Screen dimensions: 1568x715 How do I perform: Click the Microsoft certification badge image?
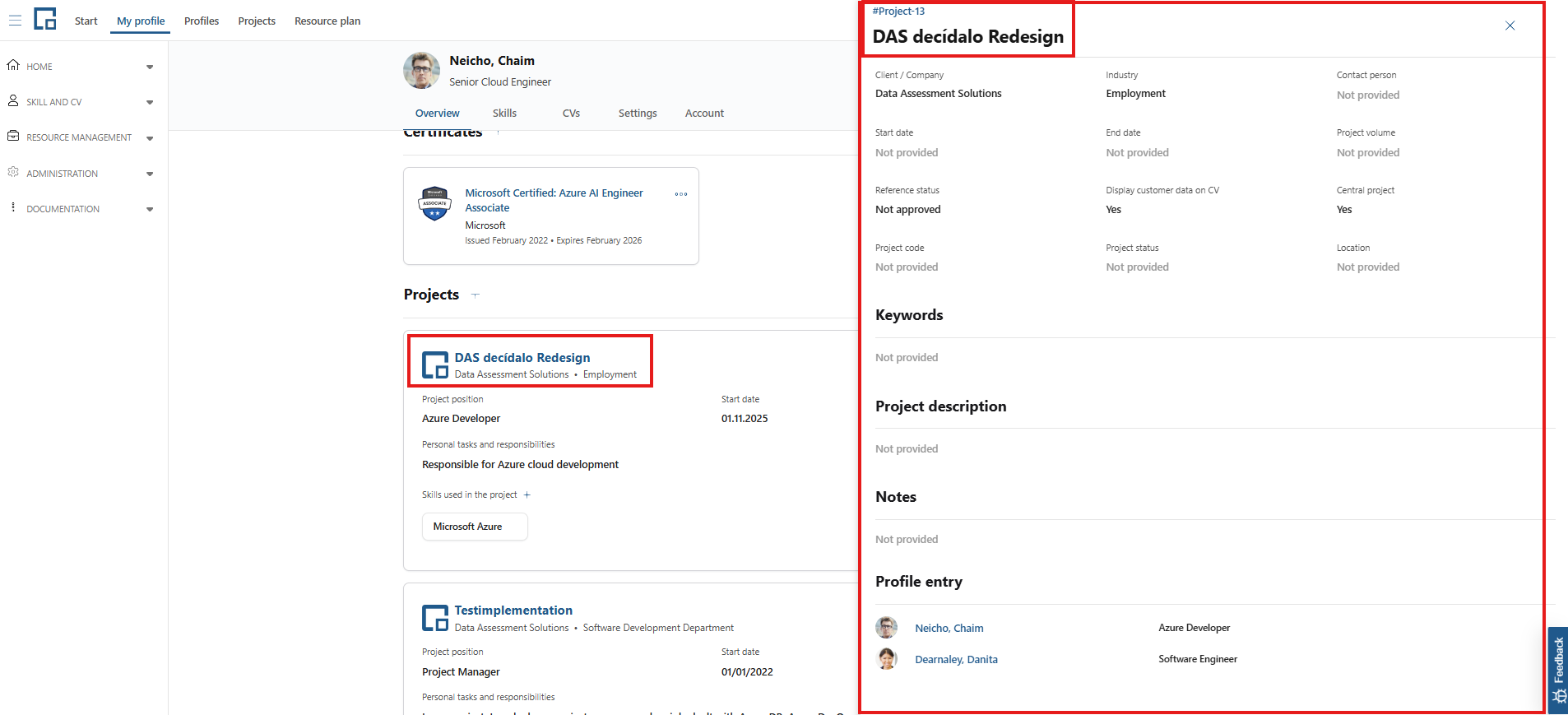[x=435, y=203]
